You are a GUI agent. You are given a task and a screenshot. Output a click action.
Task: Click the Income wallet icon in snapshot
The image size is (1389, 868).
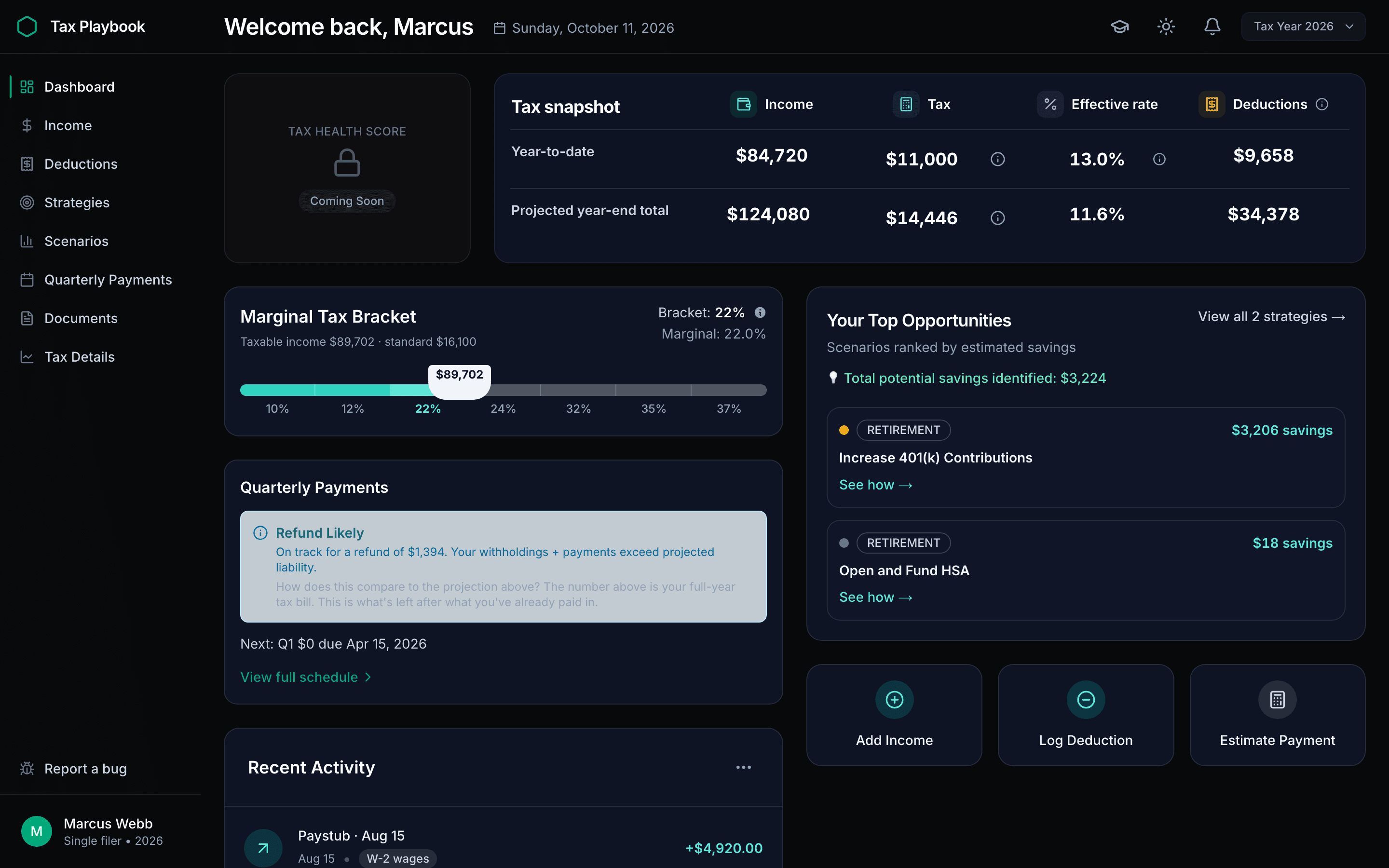click(x=743, y=104)
